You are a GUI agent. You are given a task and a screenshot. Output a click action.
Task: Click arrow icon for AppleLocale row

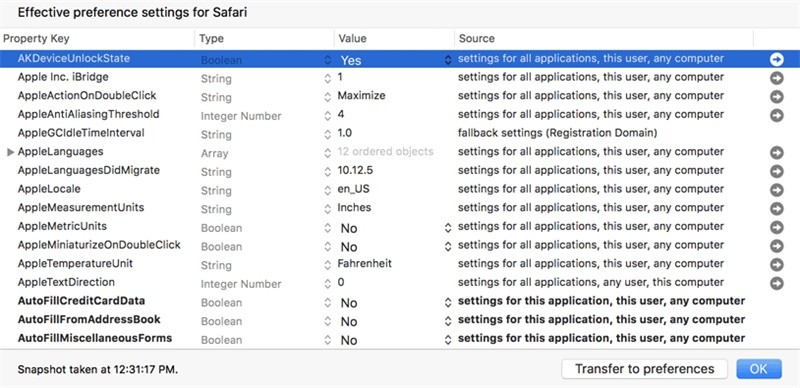pos(777,190)
